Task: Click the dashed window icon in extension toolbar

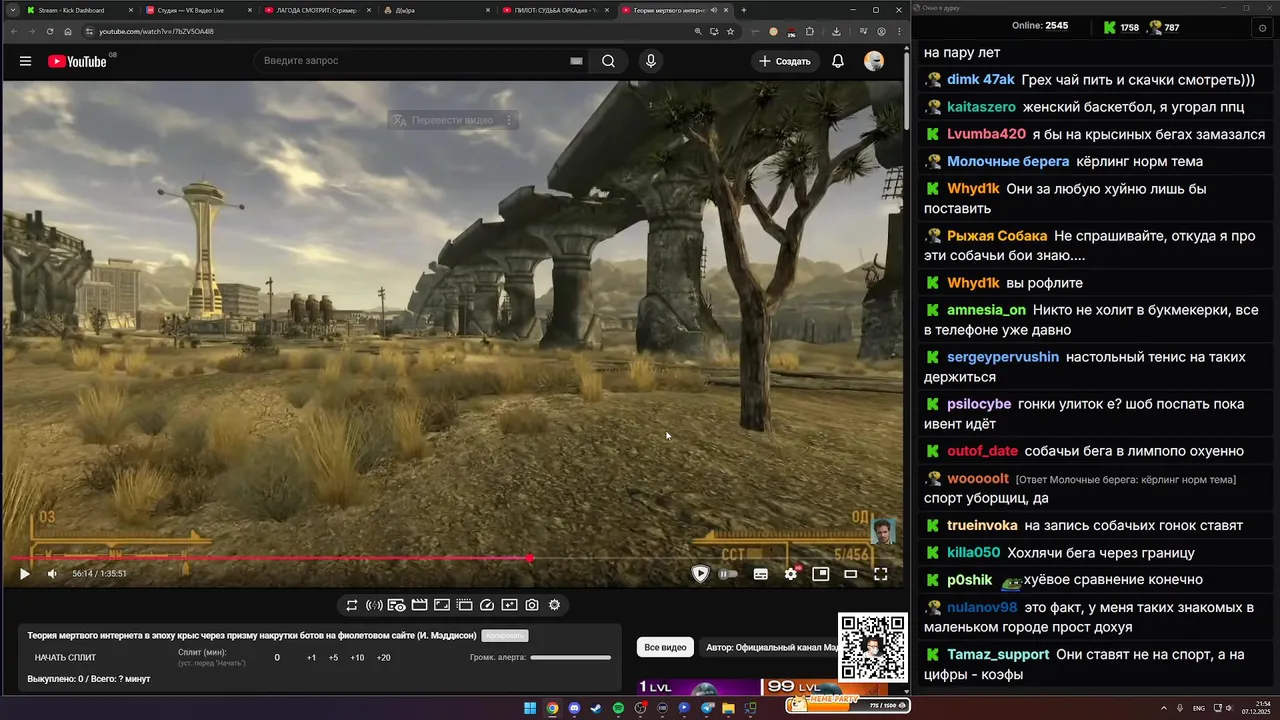Action: [464, 605]
